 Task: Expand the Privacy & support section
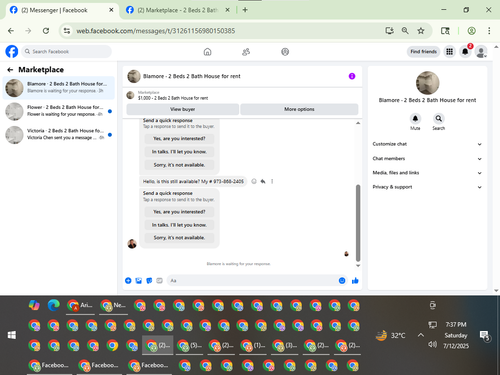427,187
